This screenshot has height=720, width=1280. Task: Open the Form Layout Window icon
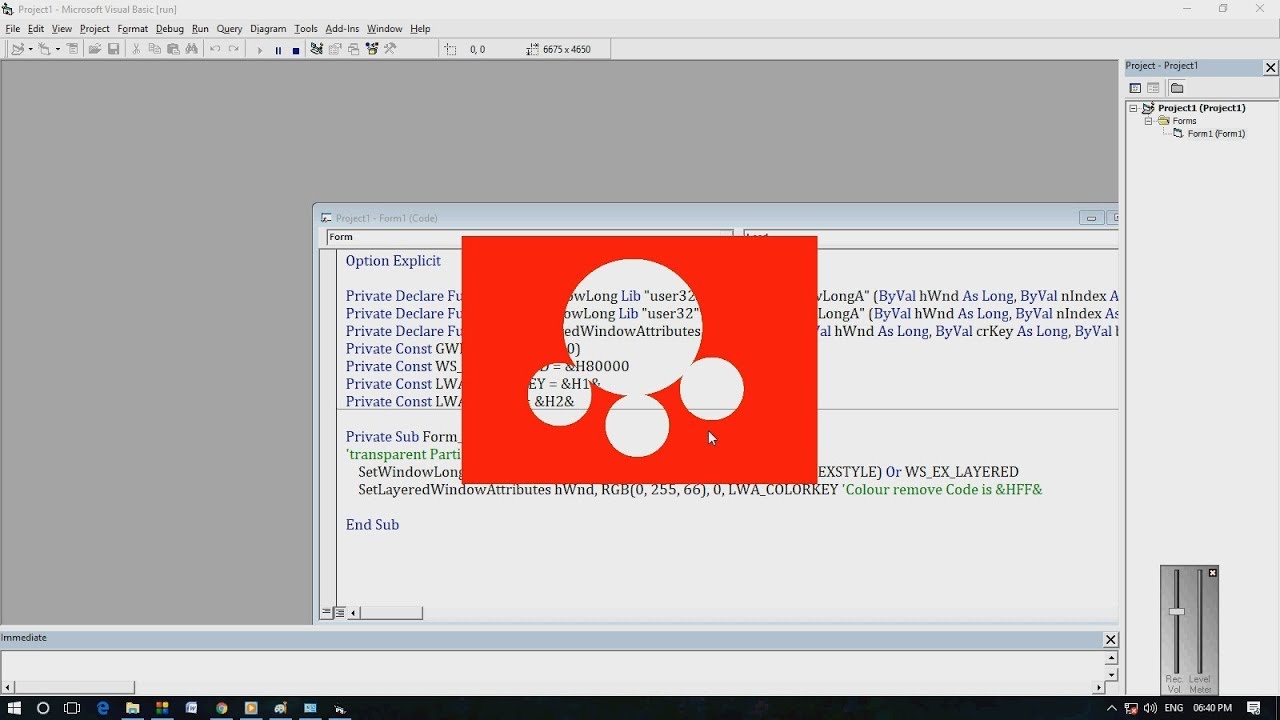pyautogui.click(x=353, y=49)
